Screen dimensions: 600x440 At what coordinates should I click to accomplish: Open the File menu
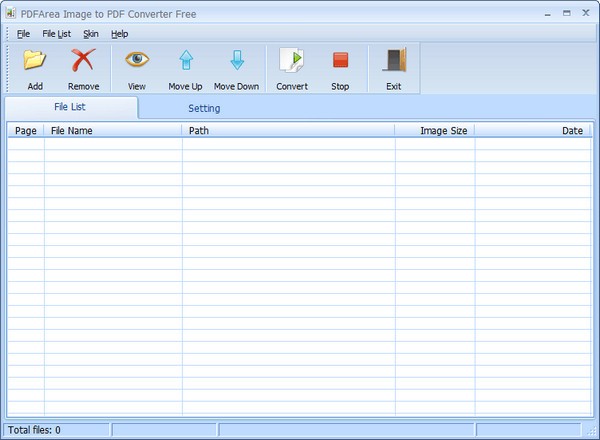tap(23, 34)
